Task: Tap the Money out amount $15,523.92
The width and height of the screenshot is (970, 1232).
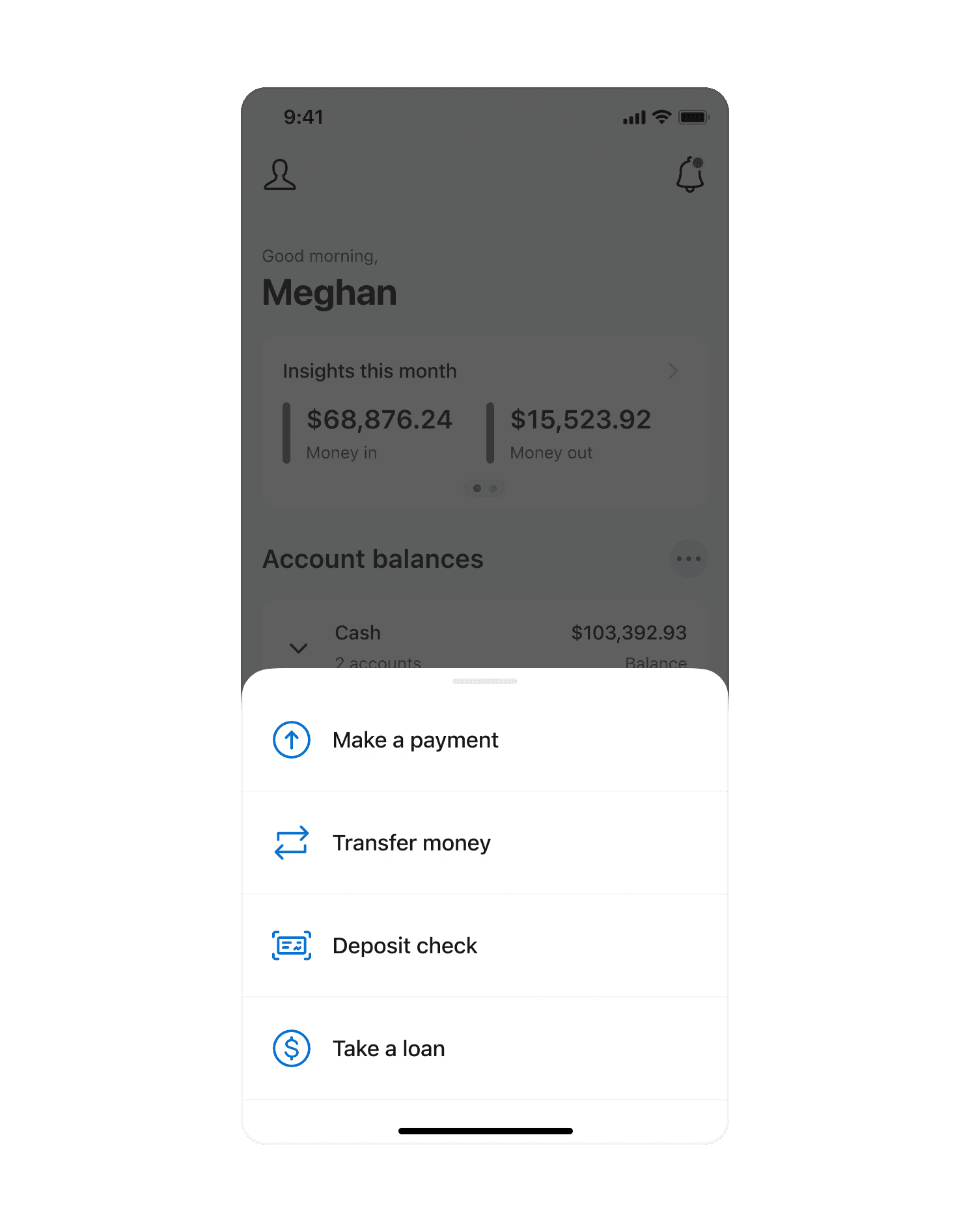Action: 581,420
